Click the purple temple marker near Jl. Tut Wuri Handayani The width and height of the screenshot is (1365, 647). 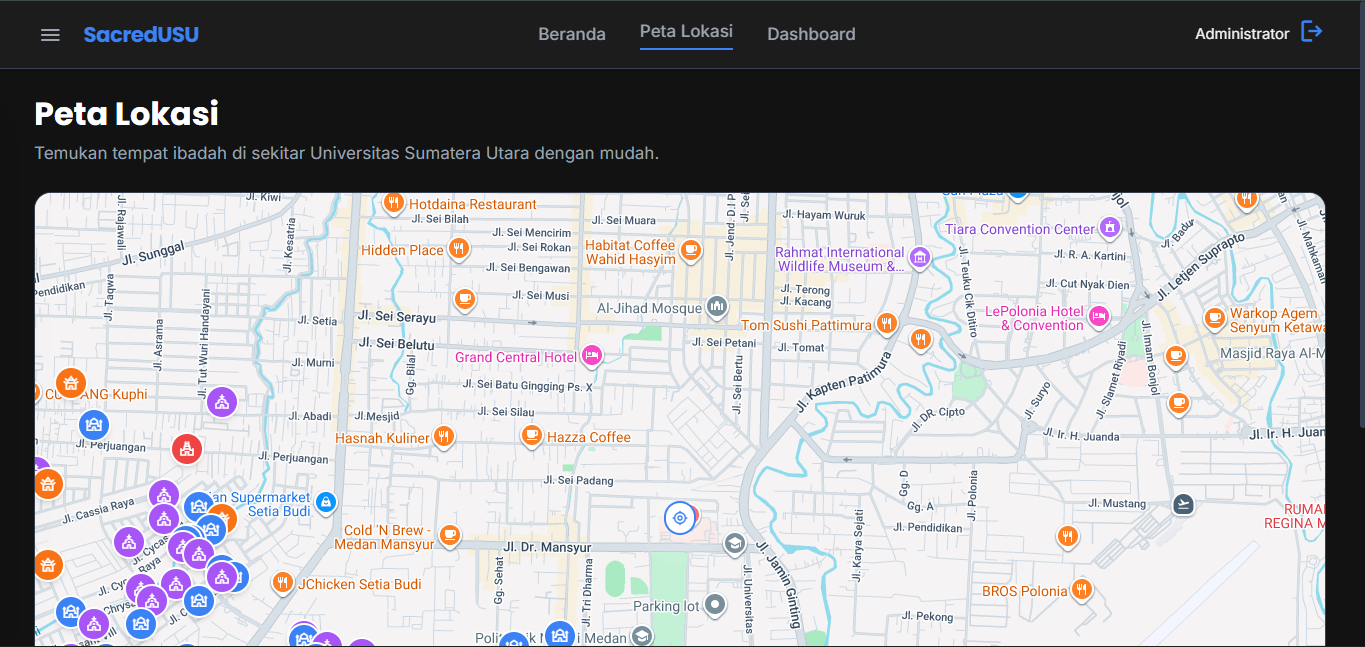click(222, 403)
